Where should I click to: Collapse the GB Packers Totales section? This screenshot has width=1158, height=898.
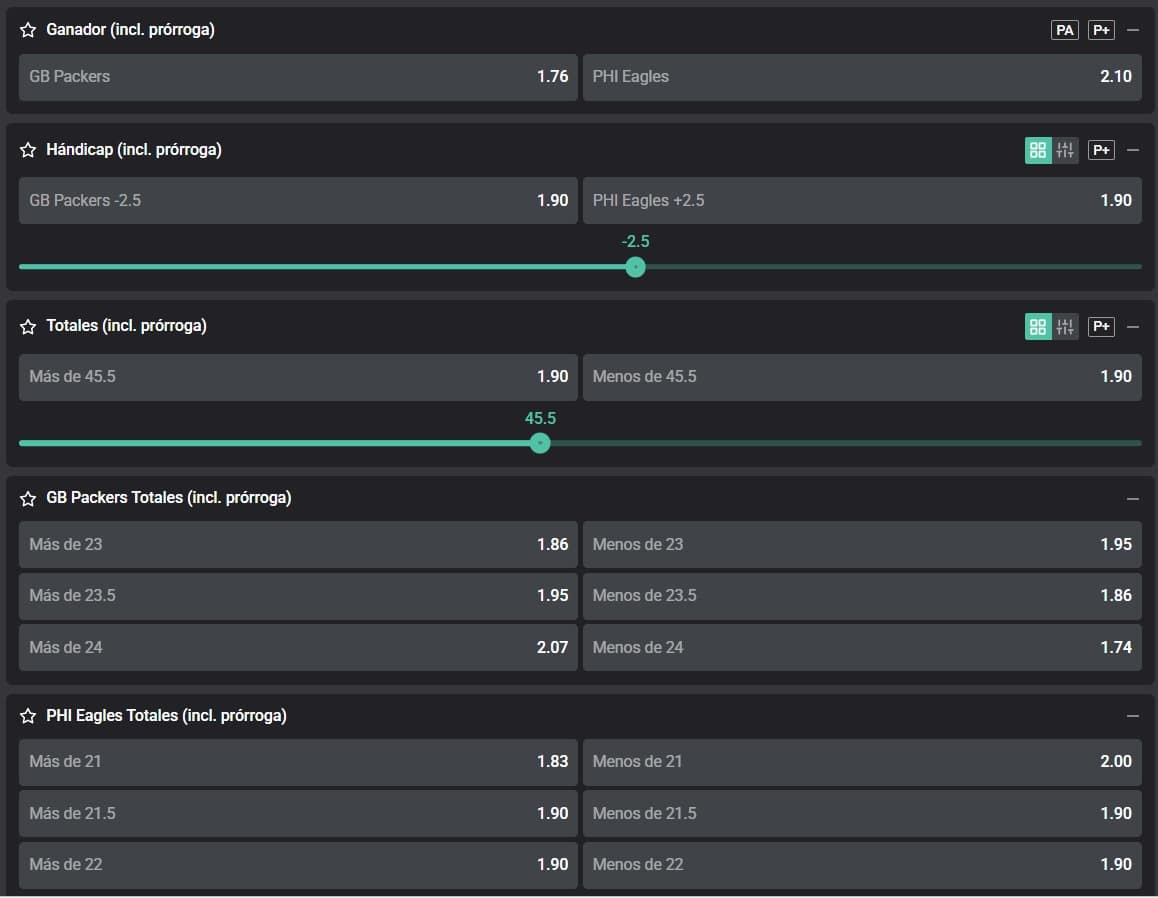coord(1133,498)
